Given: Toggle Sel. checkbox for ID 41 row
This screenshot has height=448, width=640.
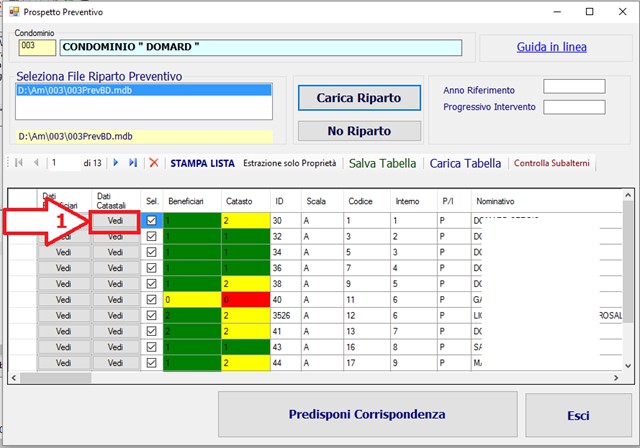Looking at the screenshot, I should (x=151, y=331).
